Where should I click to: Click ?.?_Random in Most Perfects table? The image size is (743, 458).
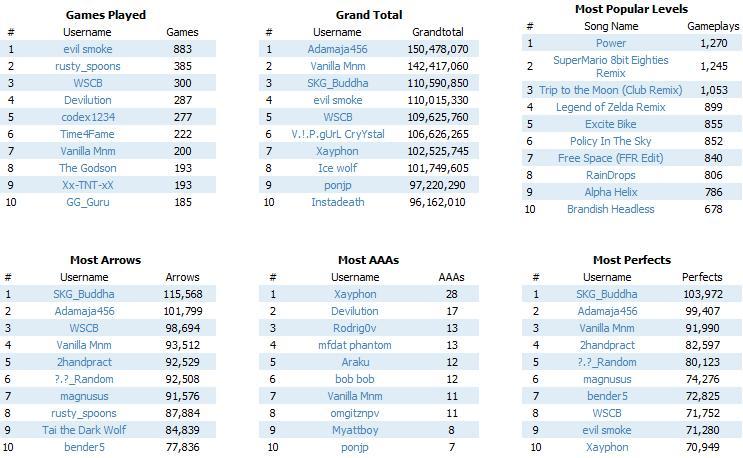(607, 362)
